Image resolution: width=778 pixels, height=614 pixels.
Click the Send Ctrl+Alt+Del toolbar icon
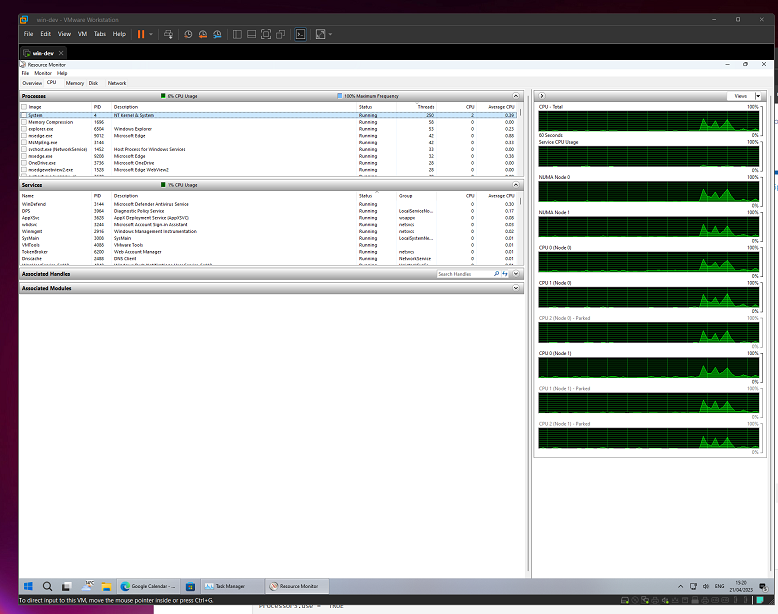pyautogui.click(x=169, y=34)
